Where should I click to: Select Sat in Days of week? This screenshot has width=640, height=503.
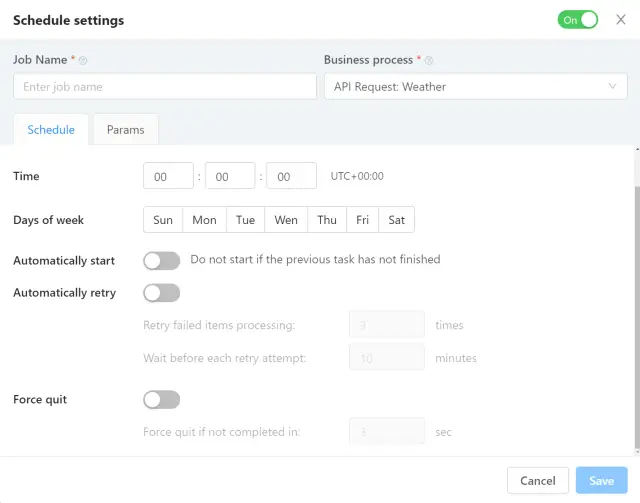point(397,220)
